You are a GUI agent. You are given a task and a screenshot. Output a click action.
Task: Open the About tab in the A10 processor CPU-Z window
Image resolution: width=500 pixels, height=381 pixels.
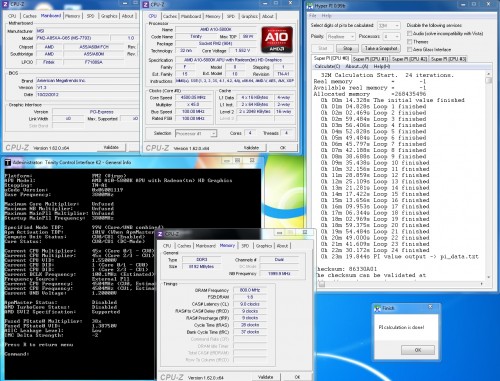[268, 16]
